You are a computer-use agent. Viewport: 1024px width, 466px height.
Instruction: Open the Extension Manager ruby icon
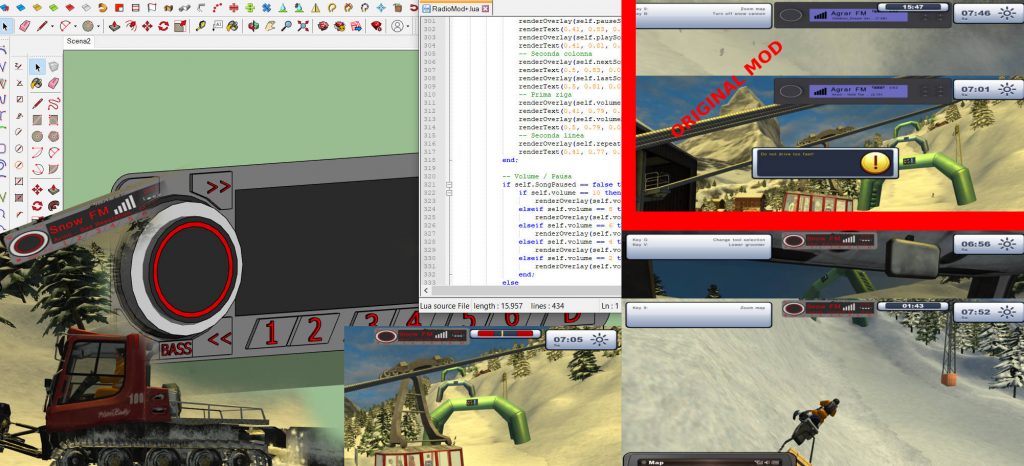pyautogui.click(x=376, y=26)
